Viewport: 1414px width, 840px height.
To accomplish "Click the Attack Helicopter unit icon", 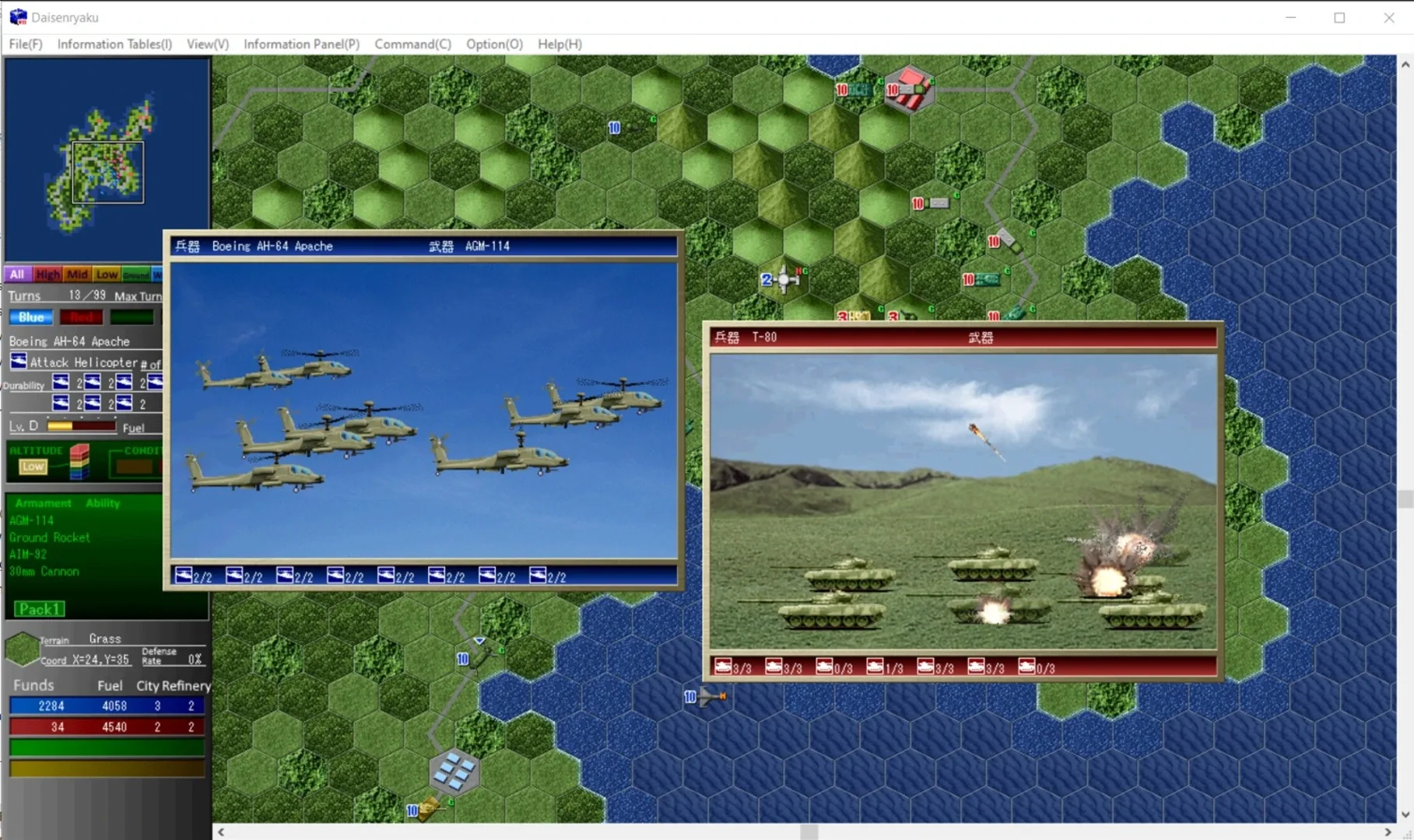I will pyautogui.click(x=17, y=360).
